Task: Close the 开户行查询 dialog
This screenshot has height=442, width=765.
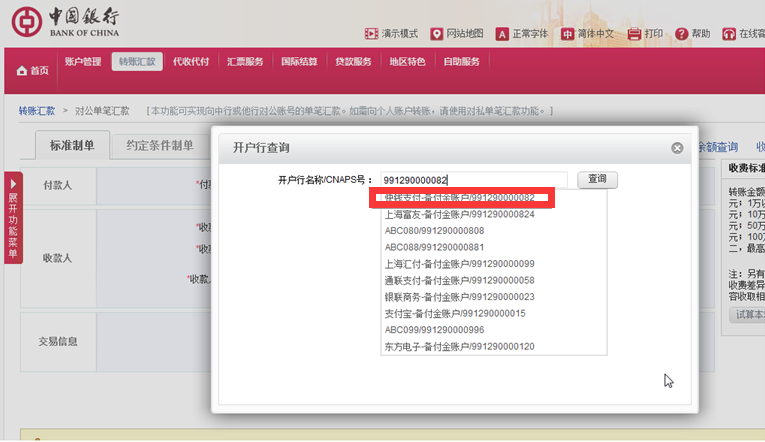Action: (x=677, y=148)
